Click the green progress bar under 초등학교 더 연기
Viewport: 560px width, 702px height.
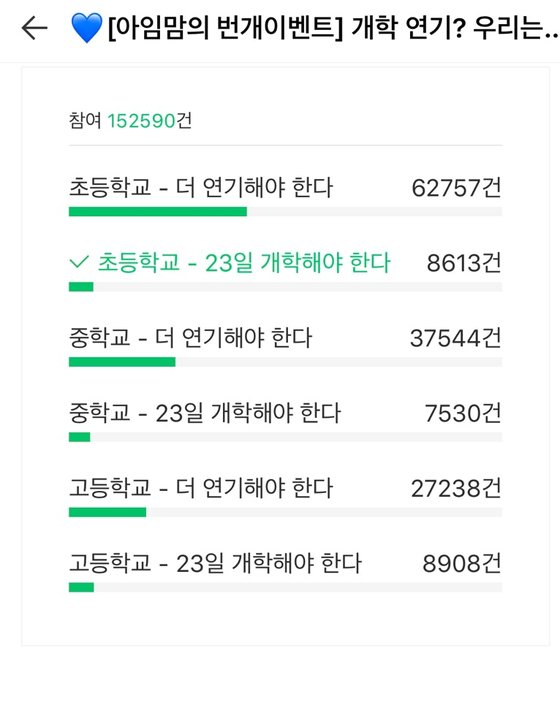point(158,212)
